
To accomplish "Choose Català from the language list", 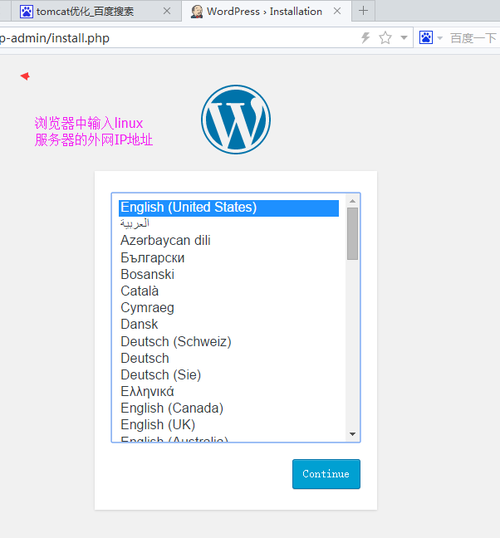I will click(229, 291).
